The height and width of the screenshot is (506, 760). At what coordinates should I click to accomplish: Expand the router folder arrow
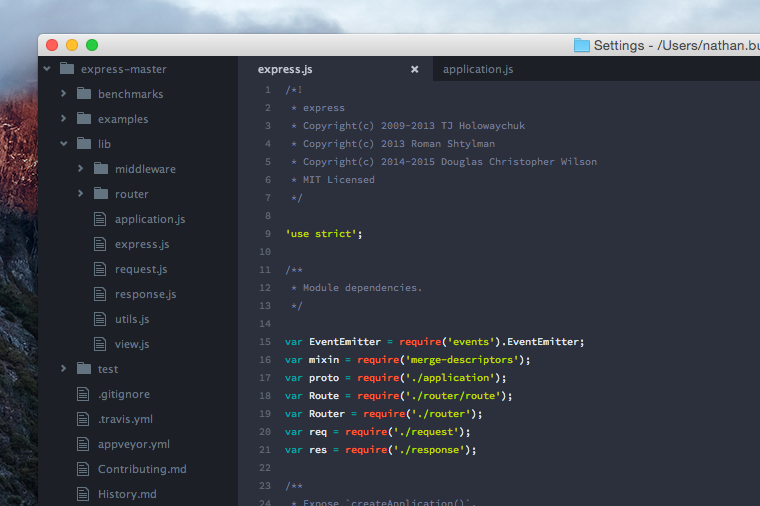[x=80, y=194]
